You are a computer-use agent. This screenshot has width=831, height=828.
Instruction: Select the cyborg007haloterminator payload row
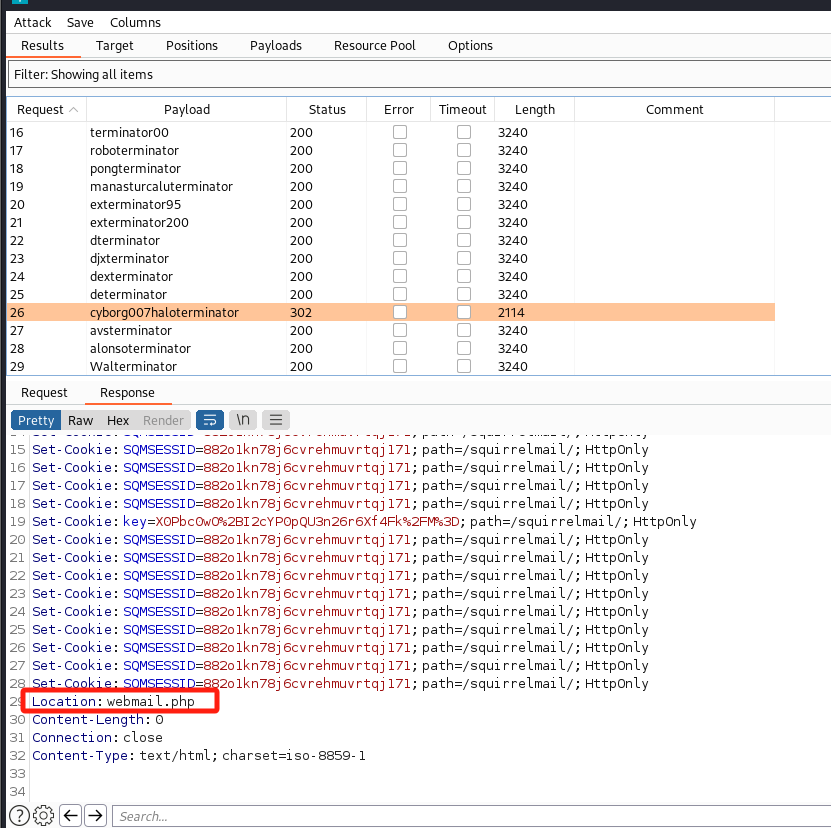[391, 312]
